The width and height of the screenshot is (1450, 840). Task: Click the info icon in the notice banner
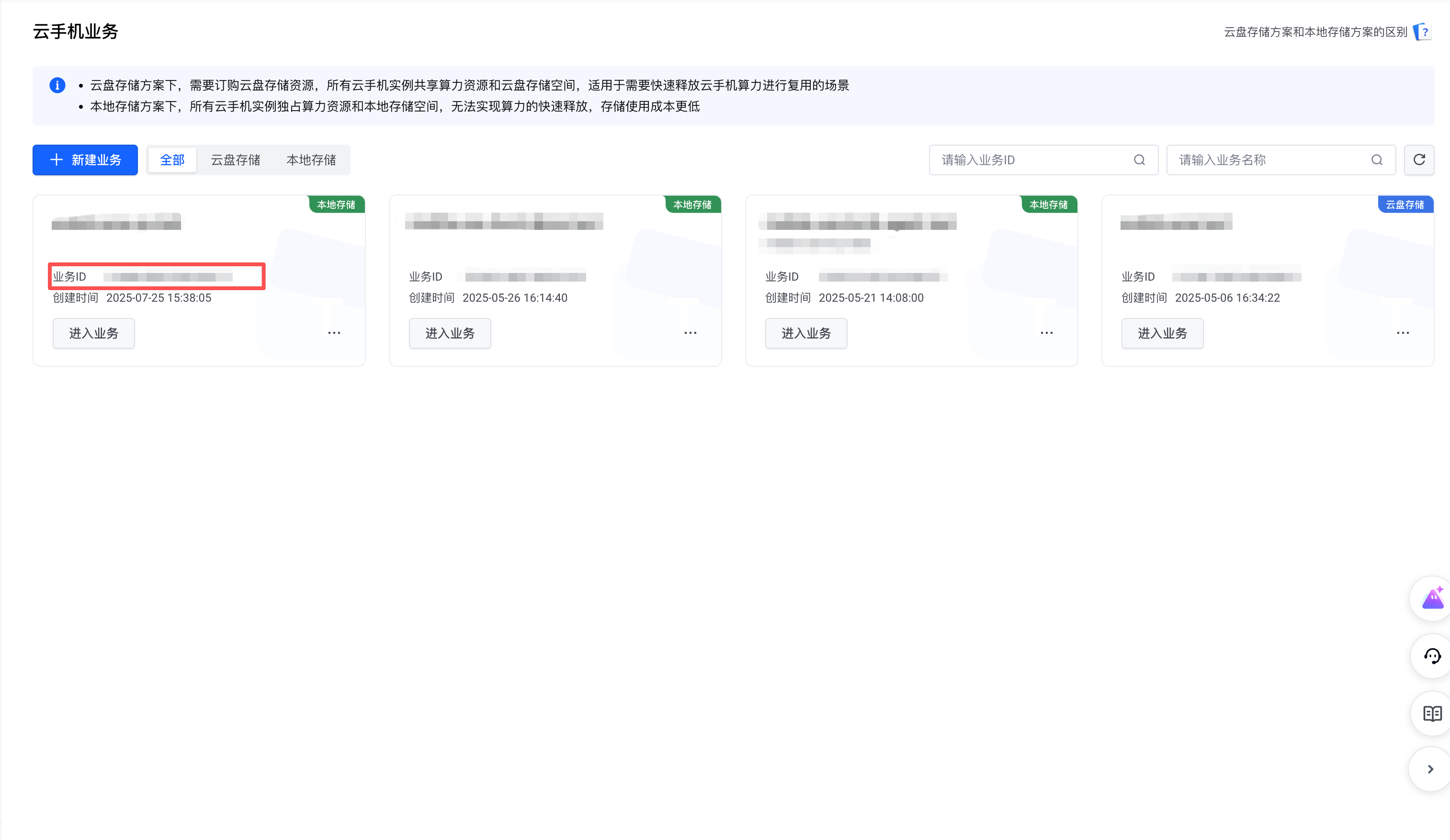(x=57, y=85)
